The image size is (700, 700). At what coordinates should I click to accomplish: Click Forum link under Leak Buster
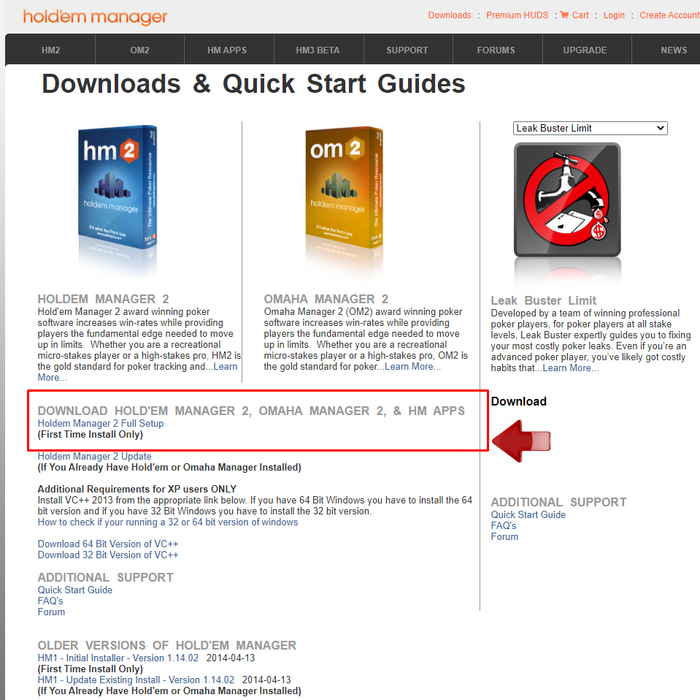pos(504,536)
